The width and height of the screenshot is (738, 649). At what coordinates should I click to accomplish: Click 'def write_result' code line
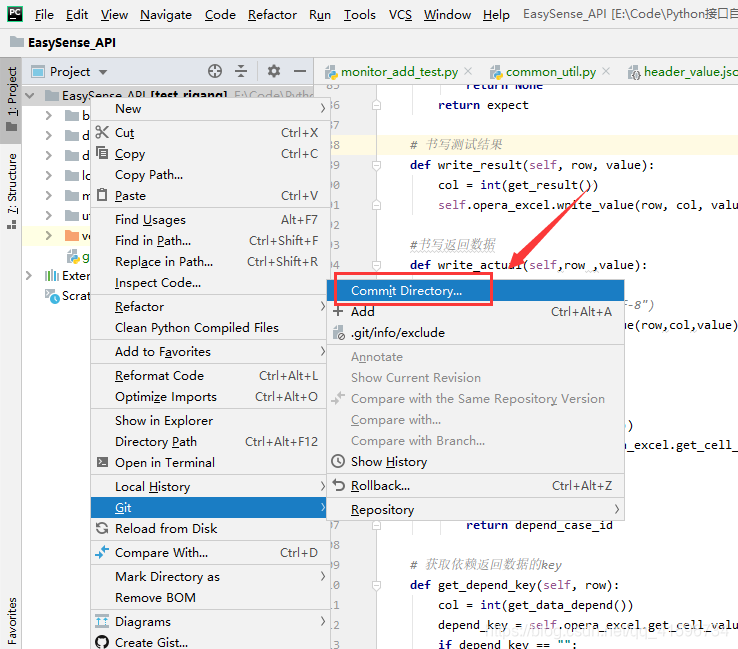pyautogui.click(x=532, y=165)
